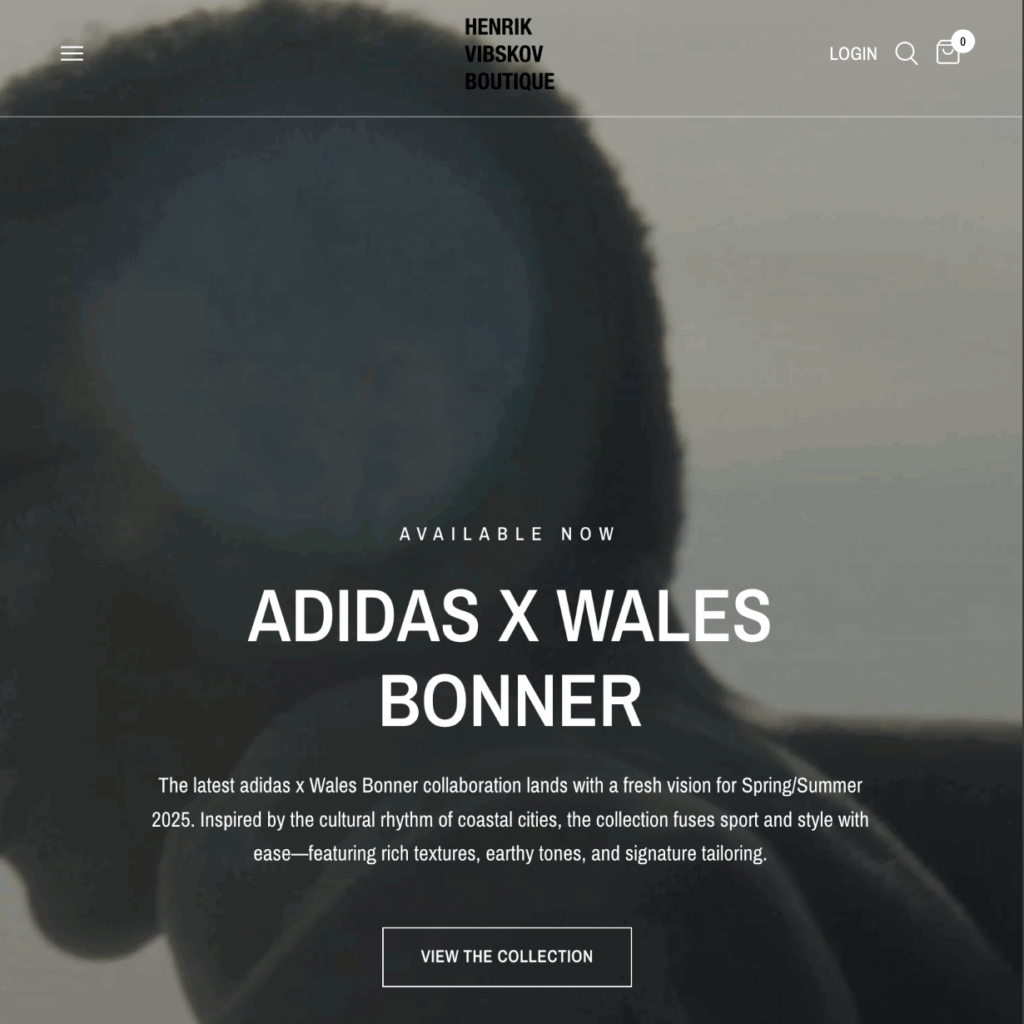
Task: Click the word BONNER in the headline
Action: (510, 701)
